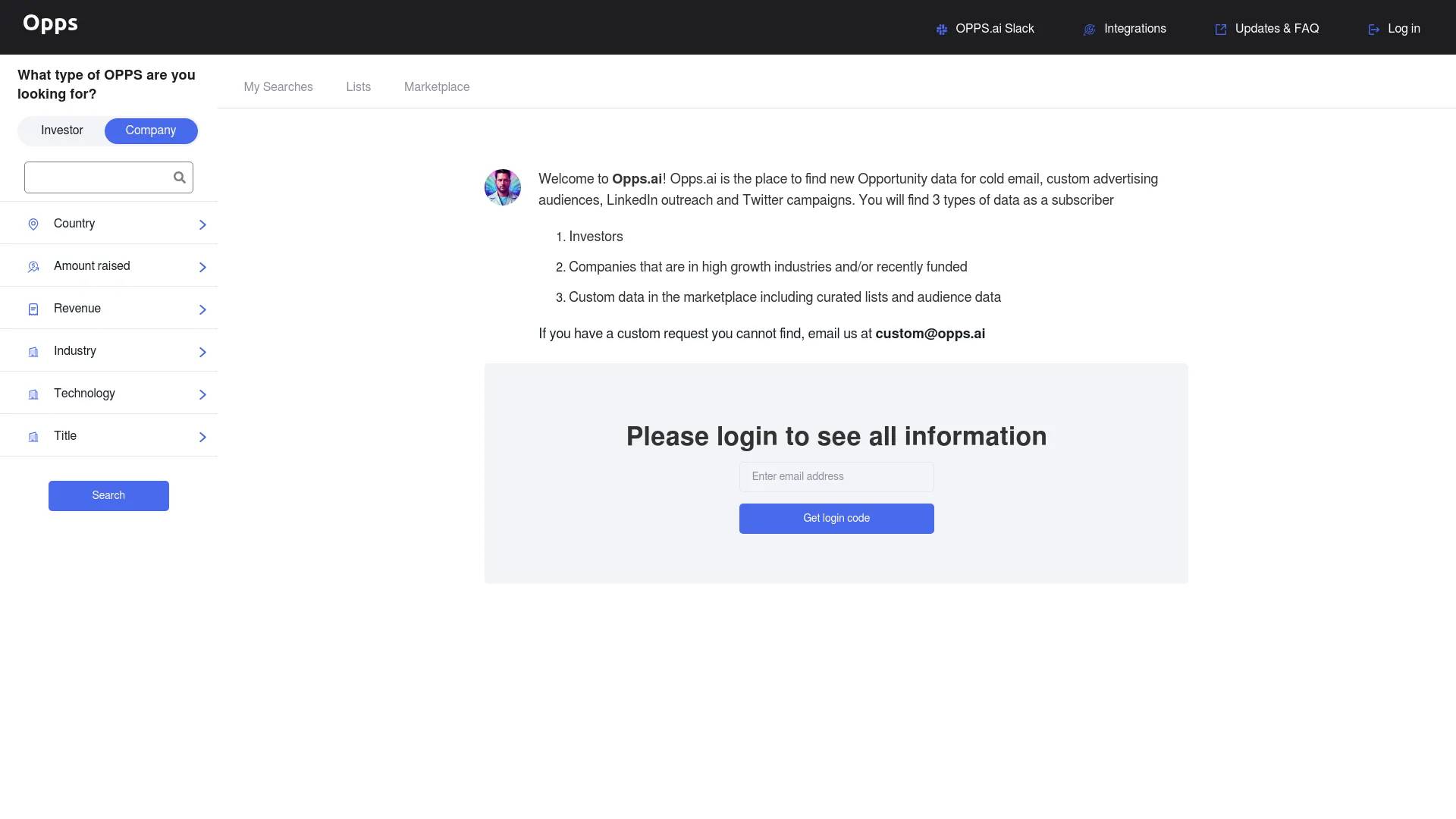Open the Marketplace tab
Image resolution: width=1456 pixels, height=819 pixels.
click(437, 87)
